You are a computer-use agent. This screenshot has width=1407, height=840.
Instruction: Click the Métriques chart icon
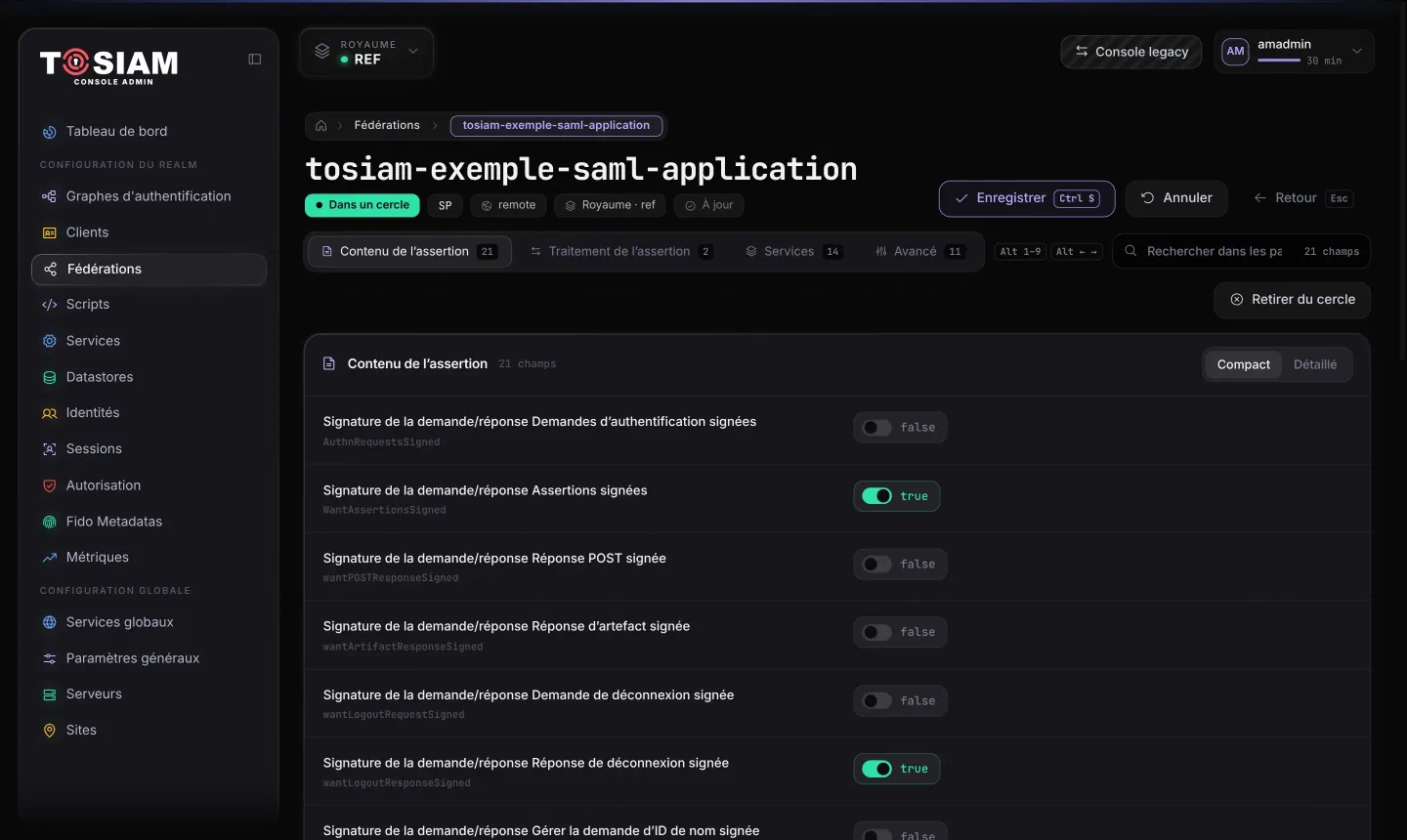pyautogui.click(x=50, y=558)
